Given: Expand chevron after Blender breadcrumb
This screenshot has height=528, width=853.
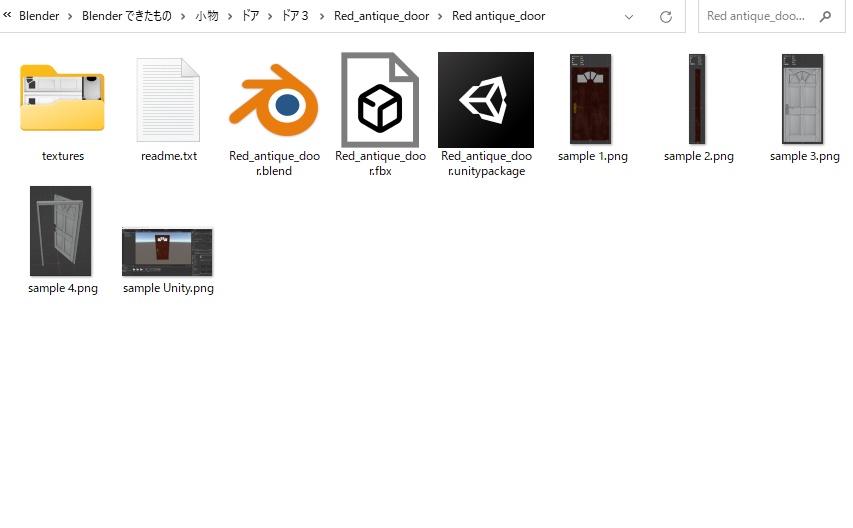Looking at the screenshot, I should 70,17.
